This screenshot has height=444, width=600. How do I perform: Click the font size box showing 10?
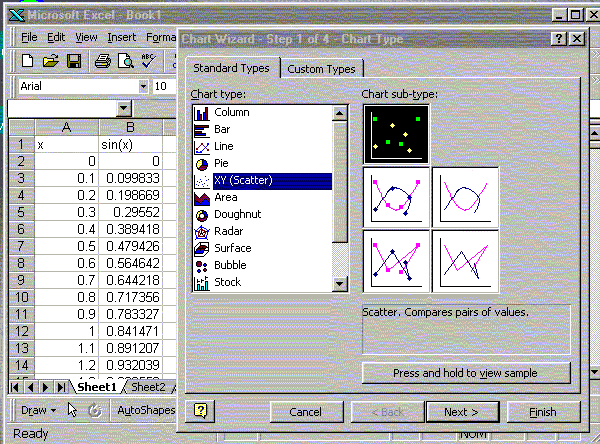click(x=163, y=86)
